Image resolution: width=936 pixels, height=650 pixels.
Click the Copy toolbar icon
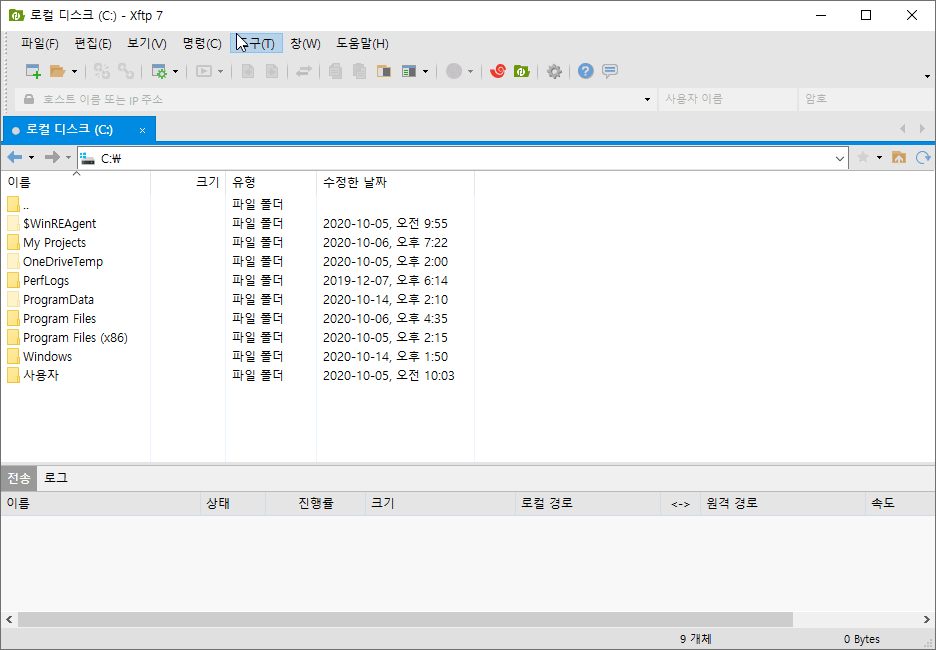click(335, 72)
